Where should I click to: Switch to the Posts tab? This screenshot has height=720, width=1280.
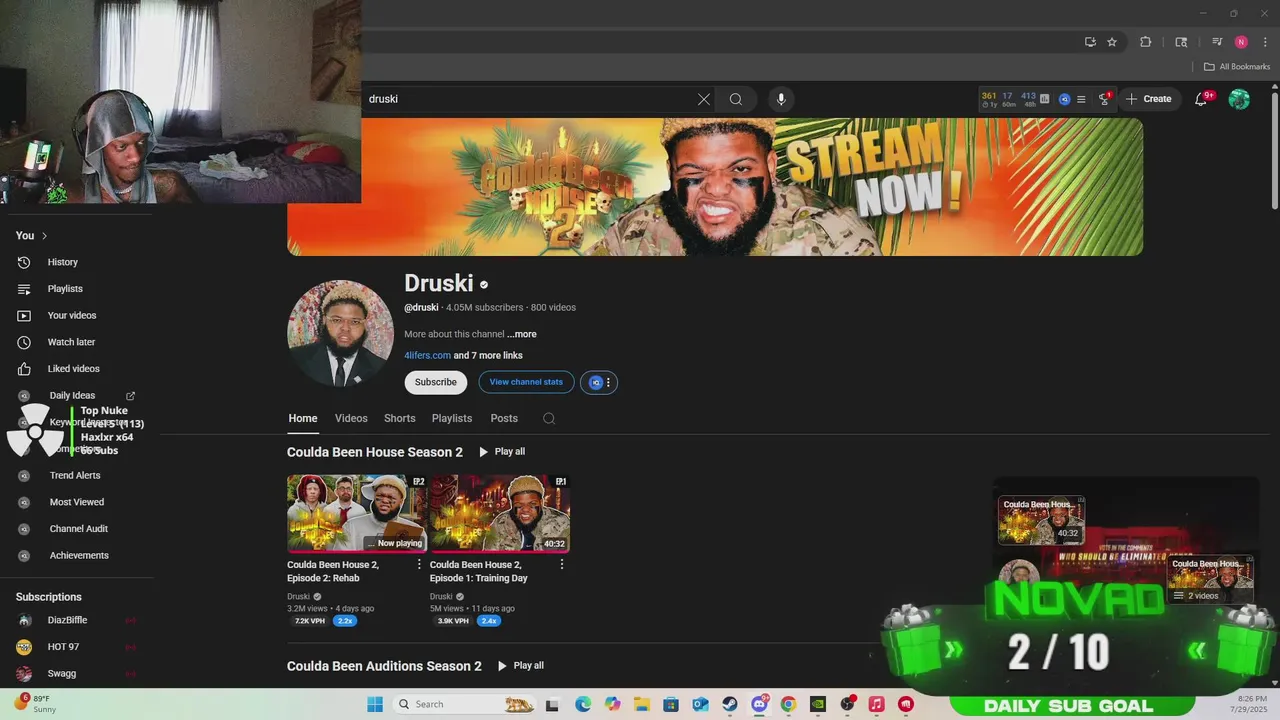pyautogui.click(x=504, y=418)
